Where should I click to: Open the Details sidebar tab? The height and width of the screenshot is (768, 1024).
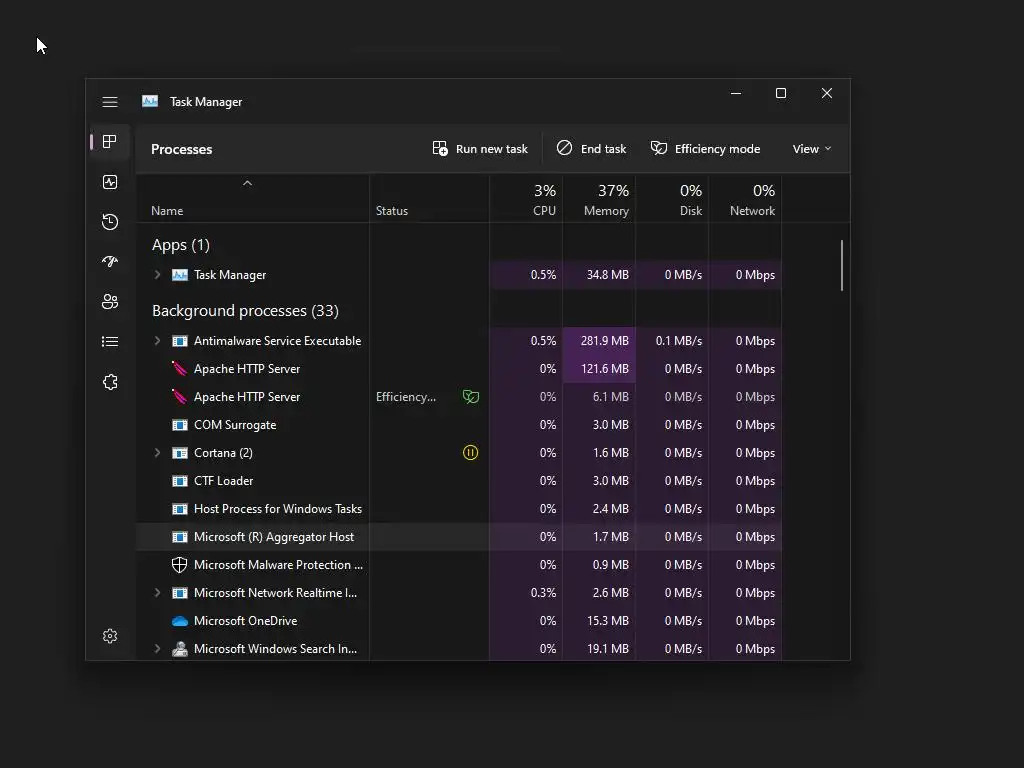tap(110, 342)
